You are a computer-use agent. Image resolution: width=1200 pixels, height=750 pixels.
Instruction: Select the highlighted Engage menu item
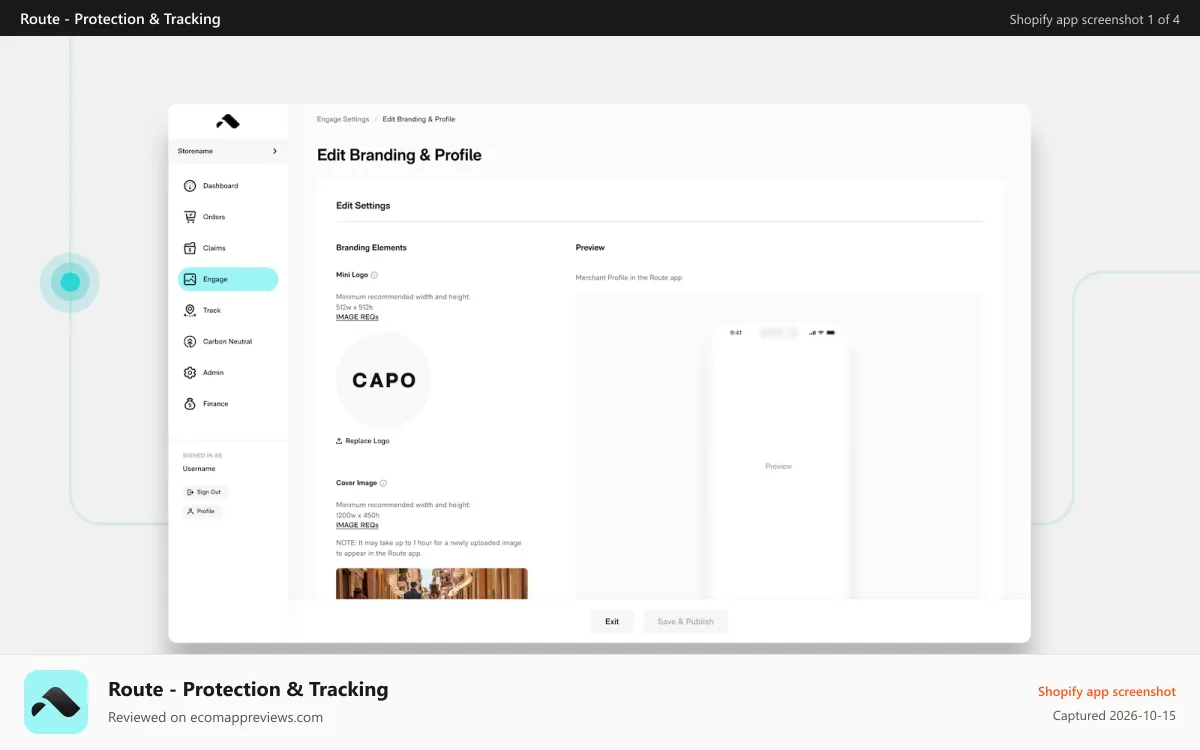point(228,279)
